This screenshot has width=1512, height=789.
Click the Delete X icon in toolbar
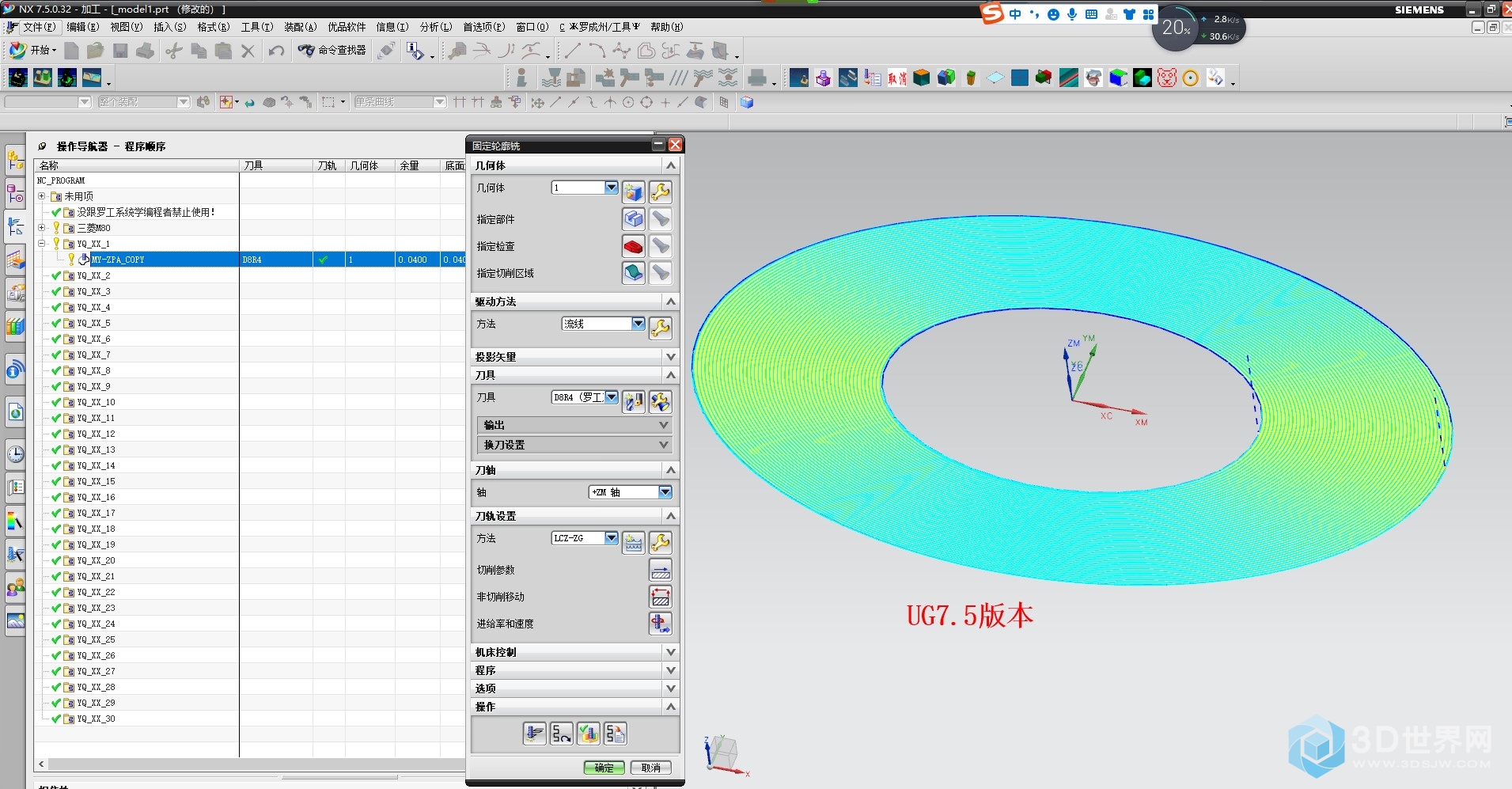click(248, 51)
